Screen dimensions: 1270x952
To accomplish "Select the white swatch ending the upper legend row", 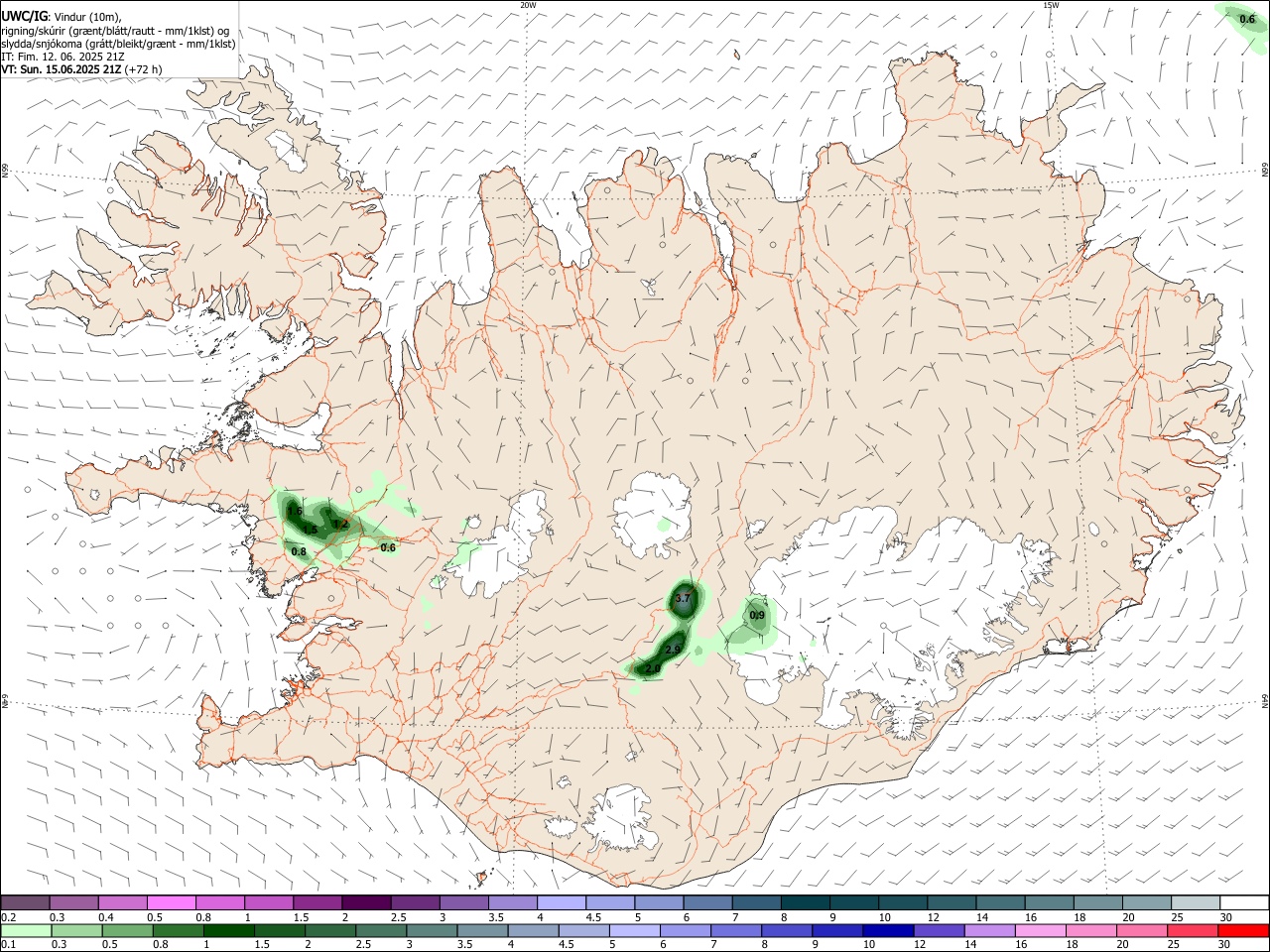I will point(1244,902).
